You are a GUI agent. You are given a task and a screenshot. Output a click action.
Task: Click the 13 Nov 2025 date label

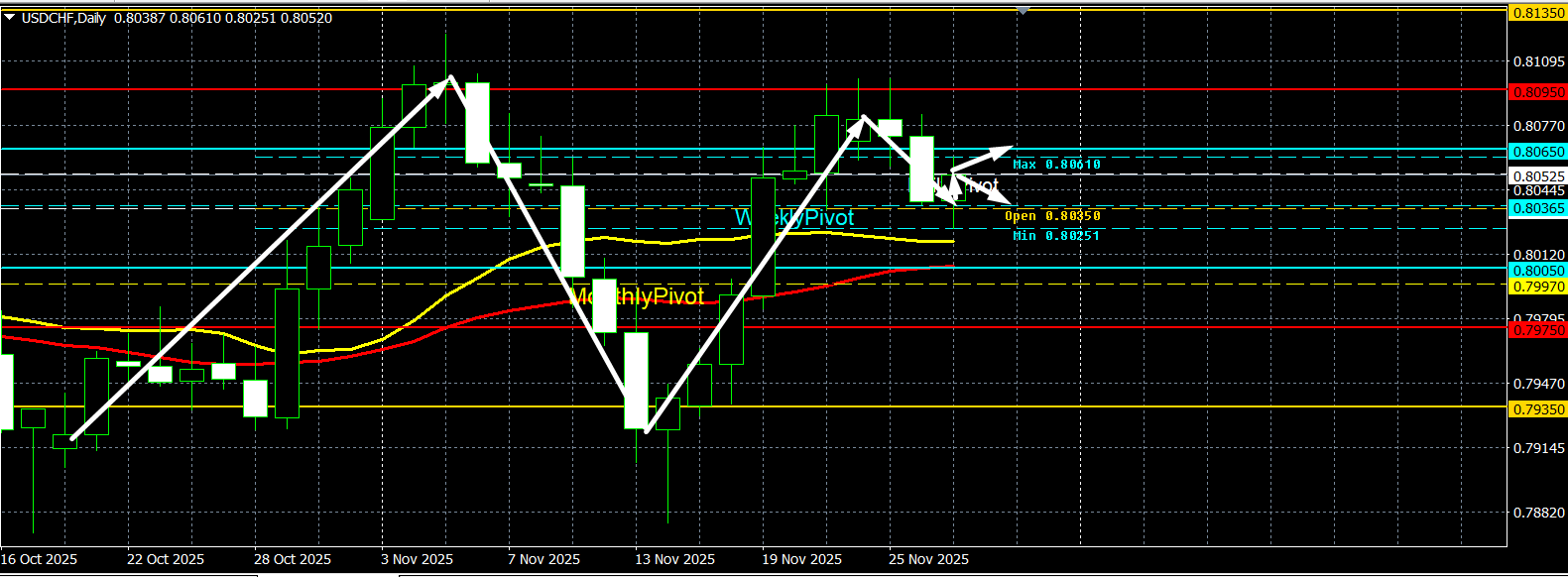(x=674, y=559)
